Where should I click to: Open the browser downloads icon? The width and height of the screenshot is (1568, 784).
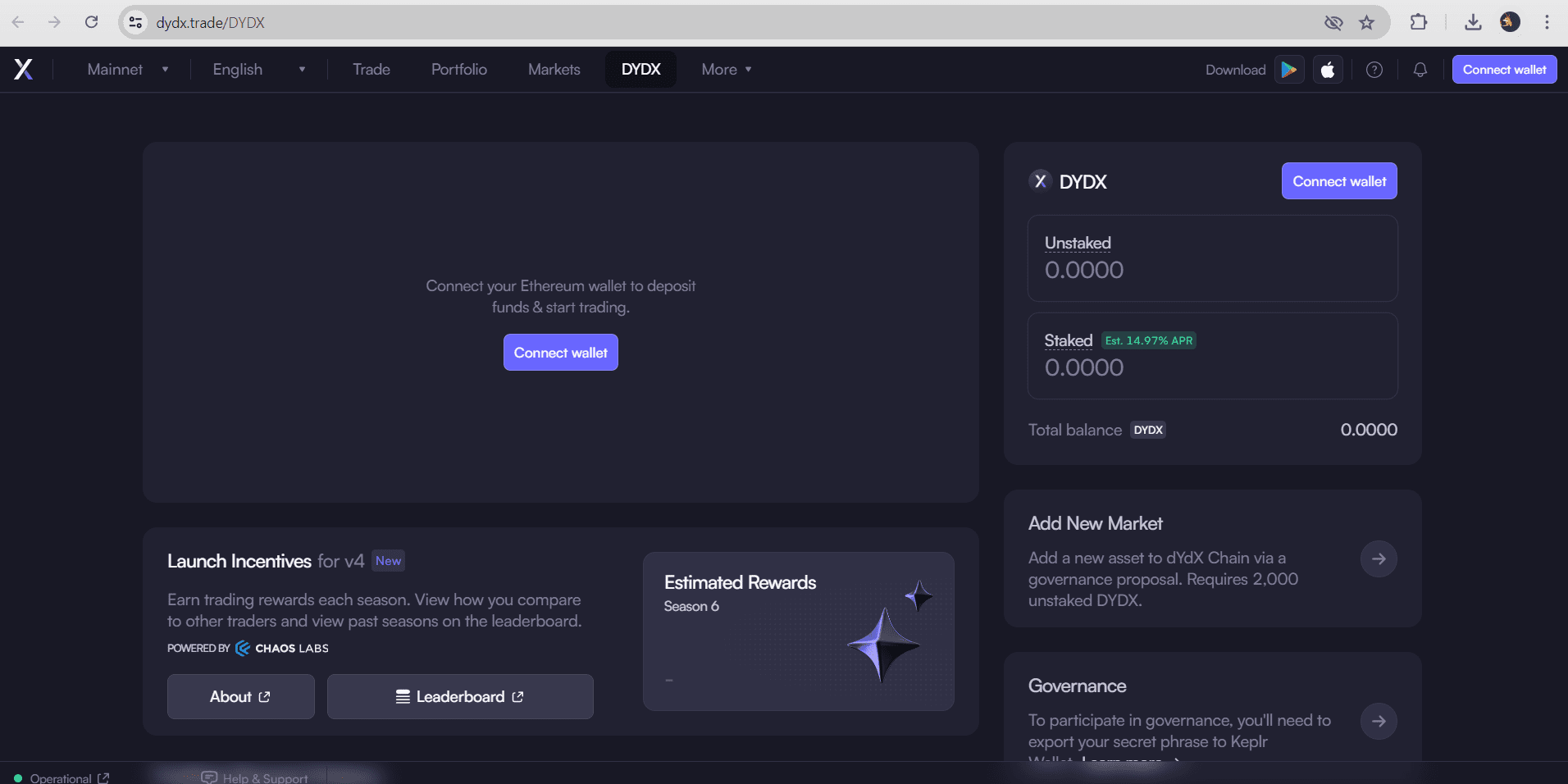pos(1473,22)
